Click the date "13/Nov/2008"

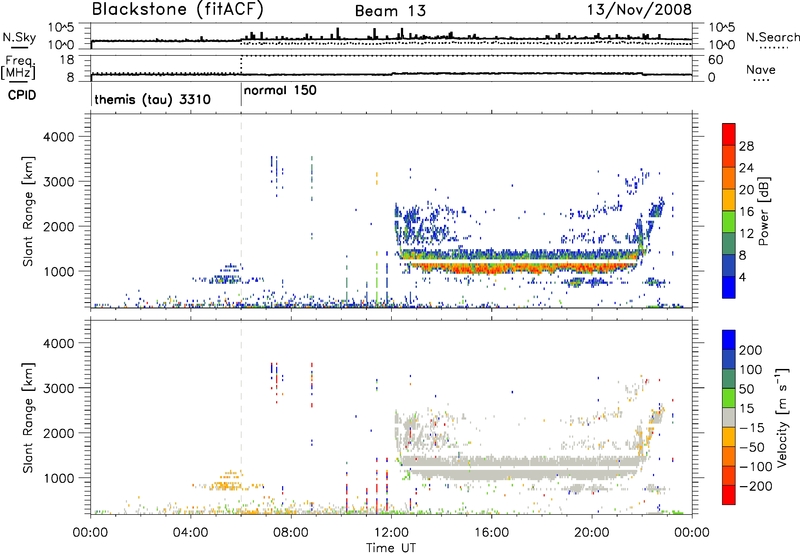639,9
